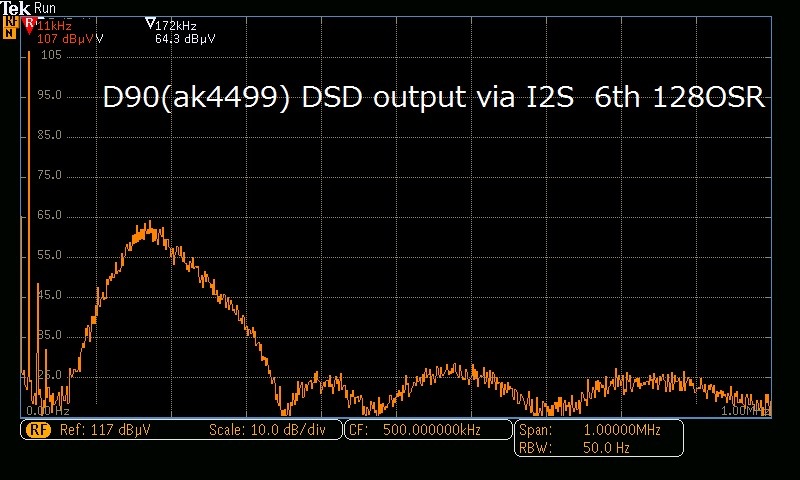Click the 65.0 axis label
The height and width of the screenshot is (480, 800).
coord(49,215)
